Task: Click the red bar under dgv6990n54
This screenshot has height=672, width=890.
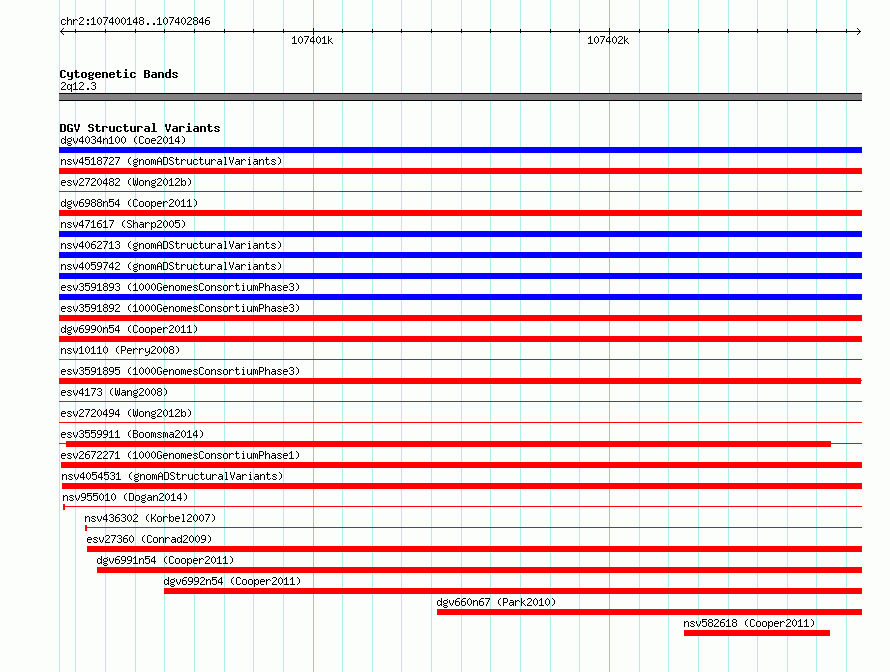Action: pos(460,339)
